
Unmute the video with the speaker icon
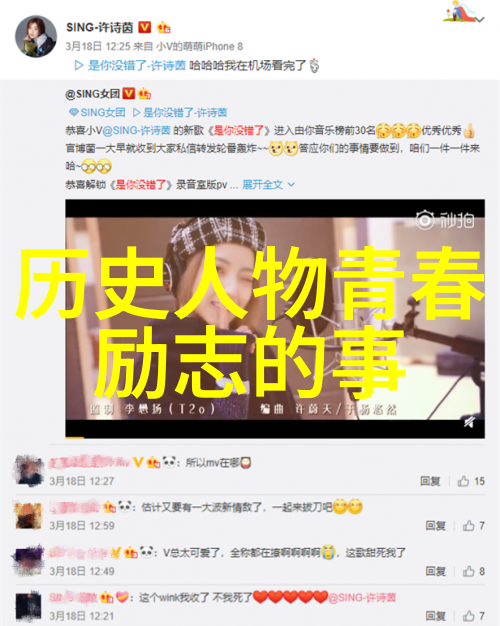(x=469, y=422)
